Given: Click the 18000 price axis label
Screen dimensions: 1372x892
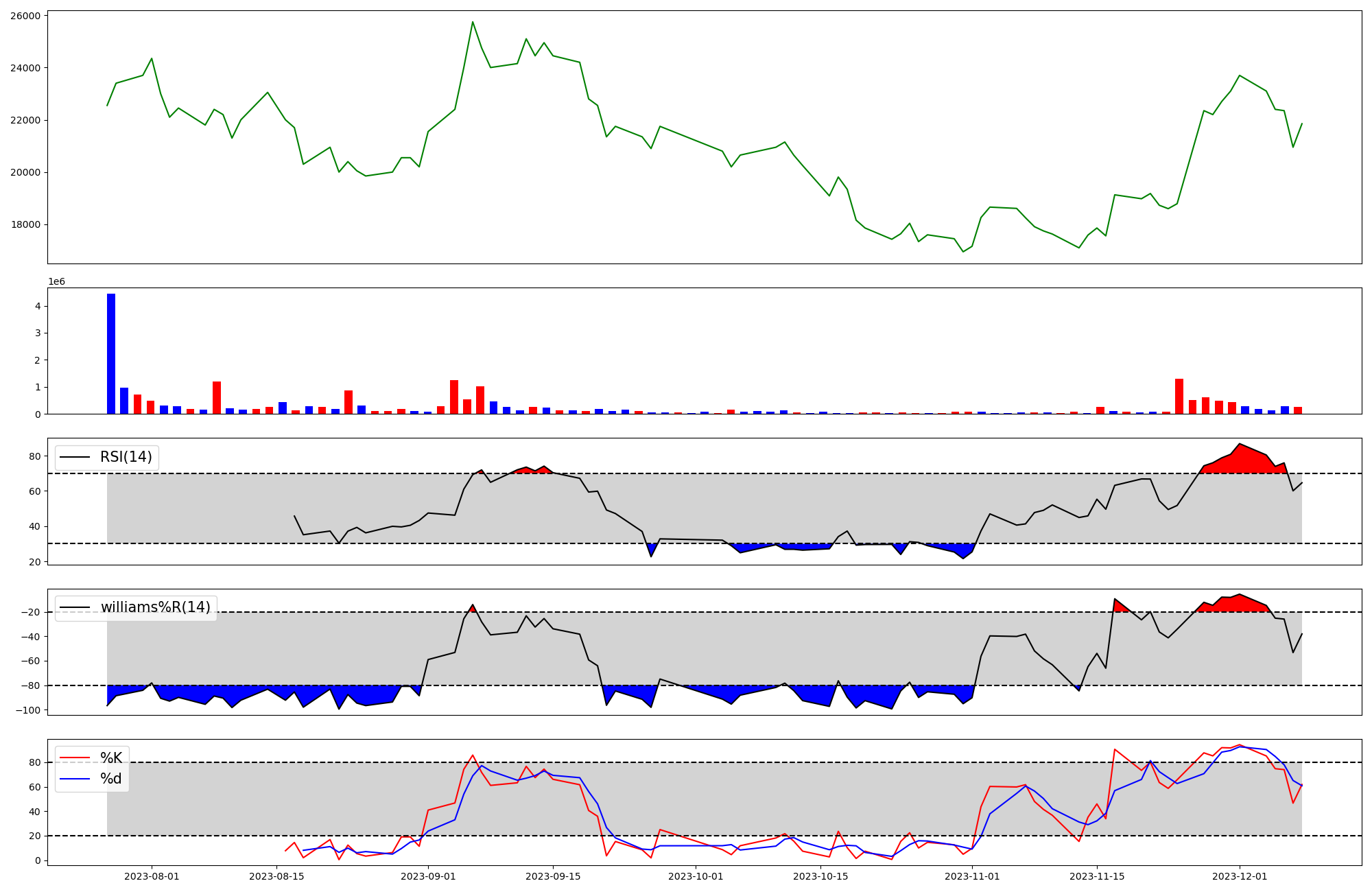Looking at the screenshot, I should point(25,225).
